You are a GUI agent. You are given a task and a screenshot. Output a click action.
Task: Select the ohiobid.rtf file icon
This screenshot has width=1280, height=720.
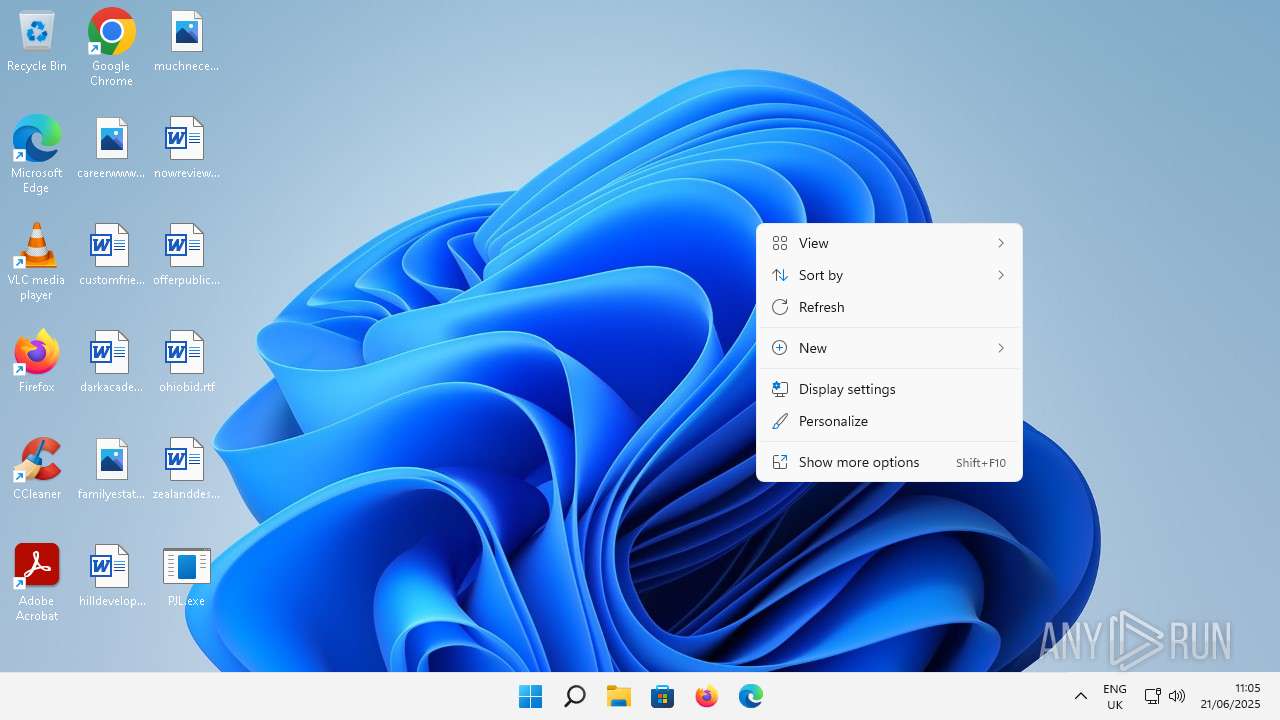pos(186,363)
